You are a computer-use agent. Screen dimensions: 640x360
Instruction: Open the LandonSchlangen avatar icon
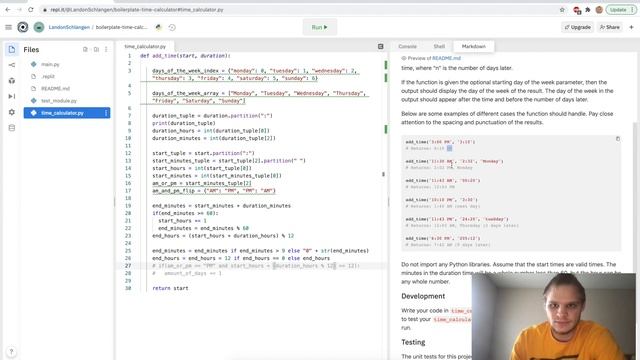tap(39, 27)
